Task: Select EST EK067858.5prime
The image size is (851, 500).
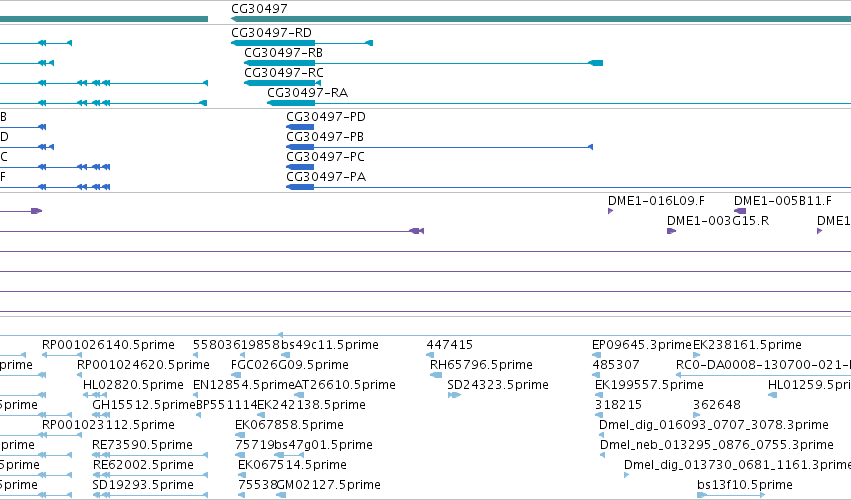Action: coord(289,425)
